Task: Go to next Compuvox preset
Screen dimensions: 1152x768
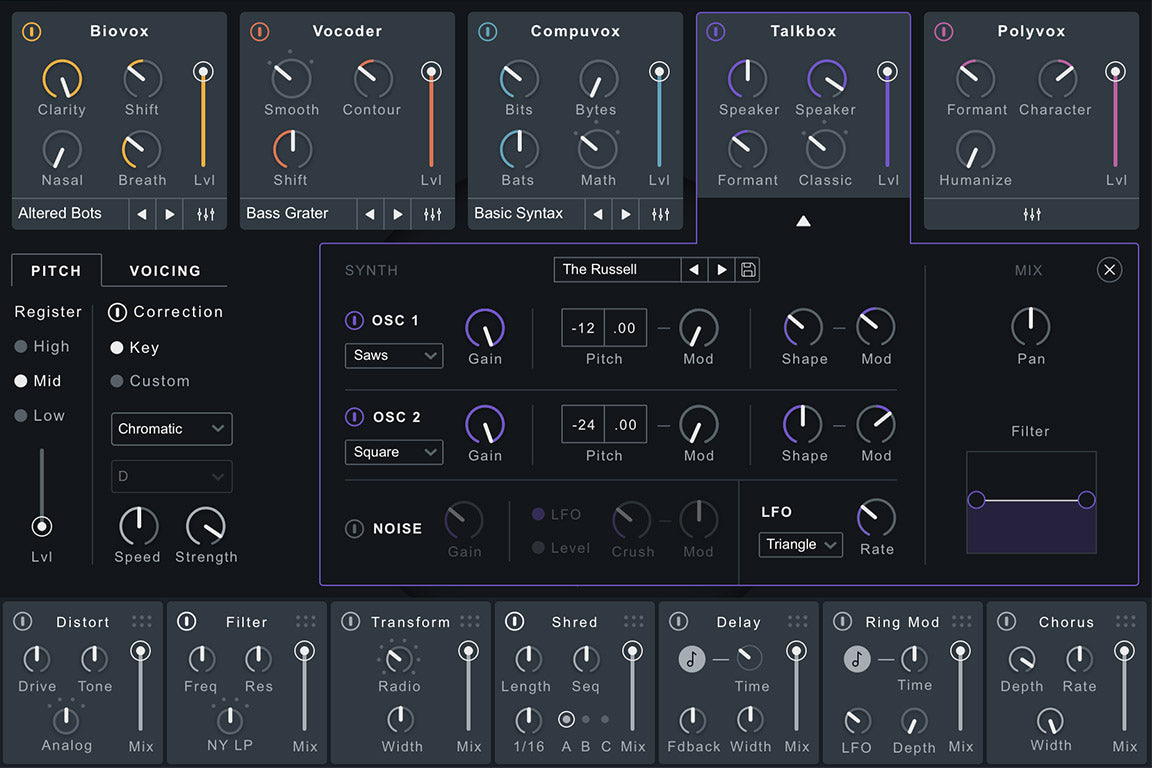Action: pos(625,214)
